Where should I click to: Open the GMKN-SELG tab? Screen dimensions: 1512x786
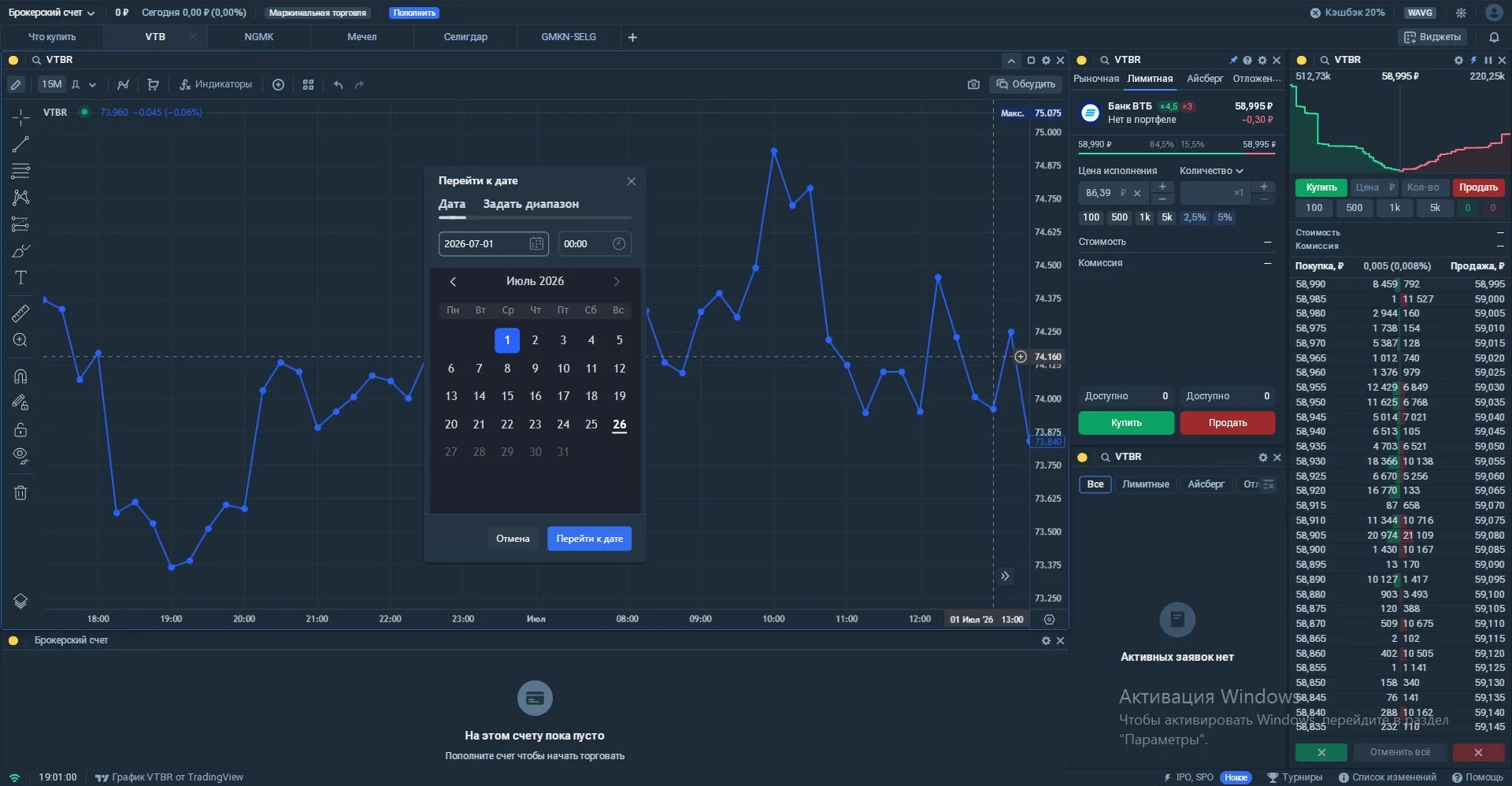569,37
